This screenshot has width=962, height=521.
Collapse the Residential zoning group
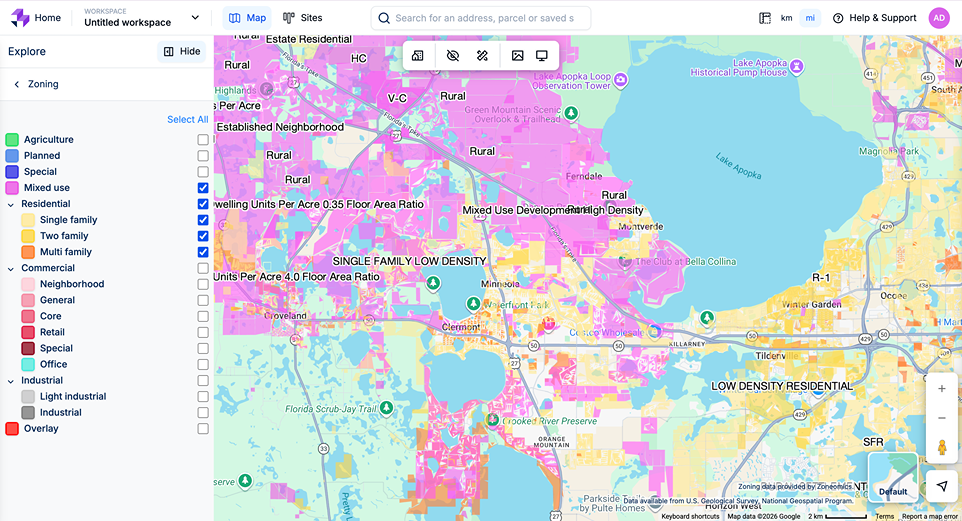tap(11, 204)
